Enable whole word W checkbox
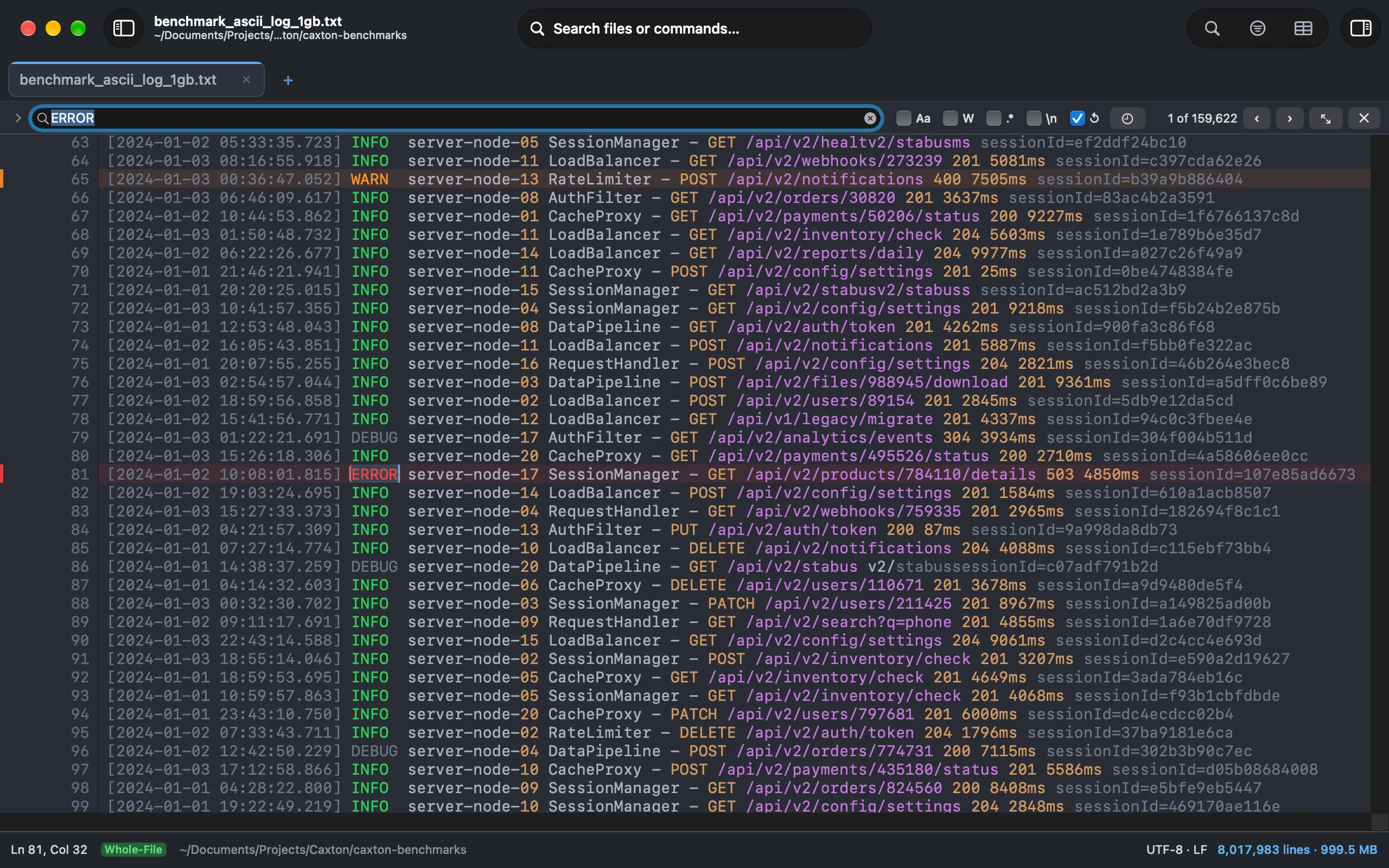This screenshot has height=868, width=1389. pyautogui.click(x=951, y=118)
